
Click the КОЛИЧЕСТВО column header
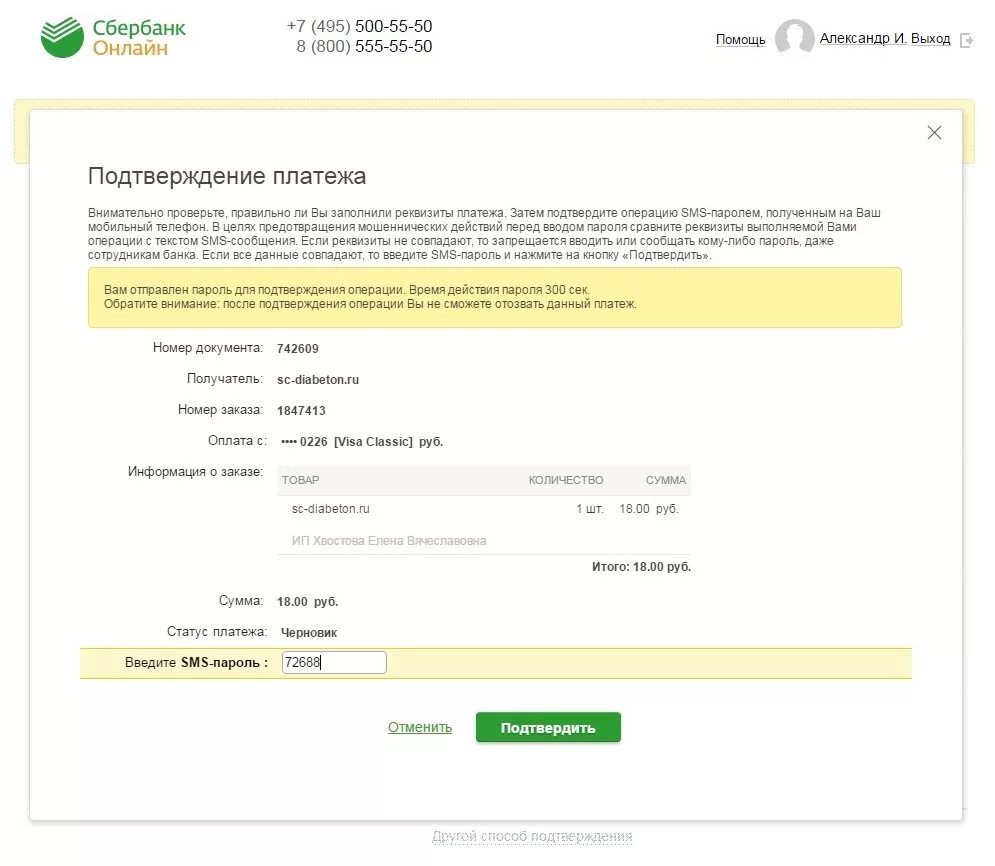[566, 480]
